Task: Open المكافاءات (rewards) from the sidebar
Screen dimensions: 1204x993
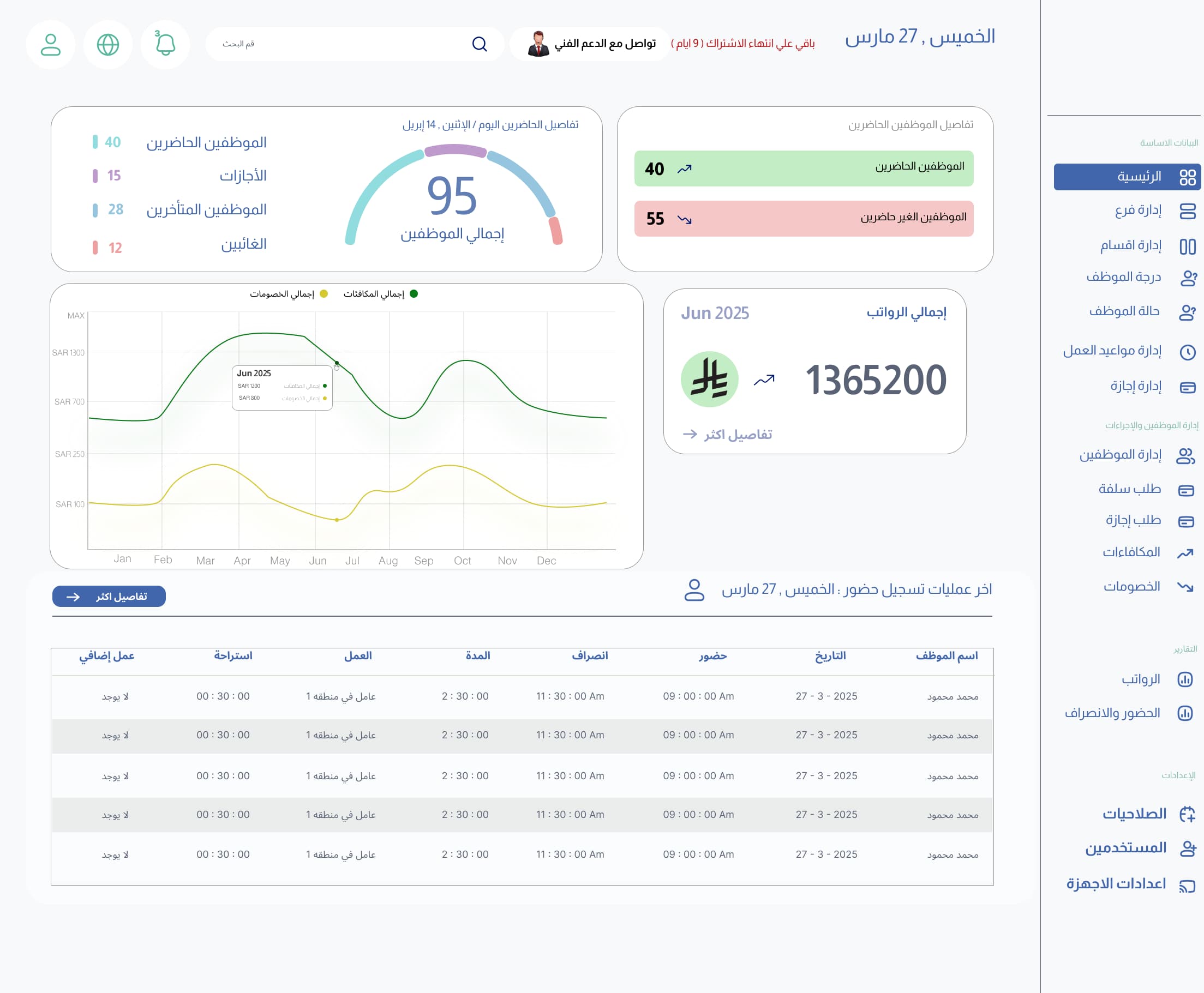Action: tap(1139, 552)
